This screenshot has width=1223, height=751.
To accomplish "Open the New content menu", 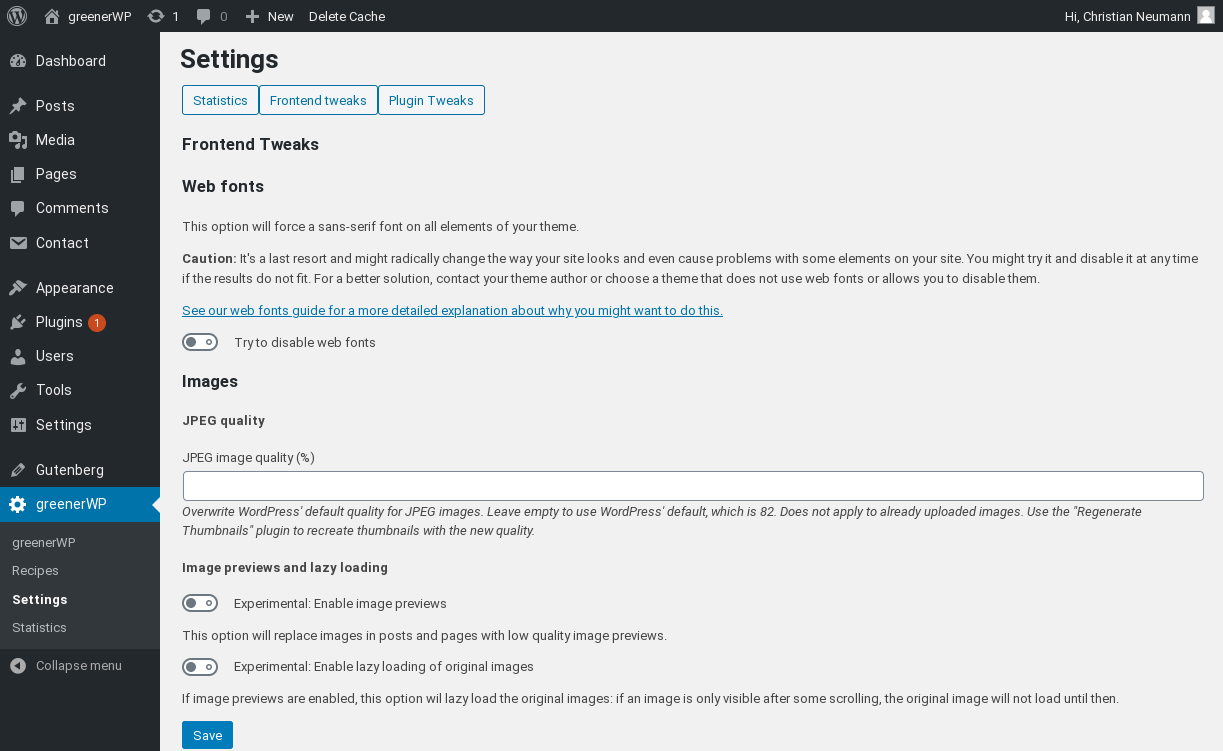I will 270,16.
